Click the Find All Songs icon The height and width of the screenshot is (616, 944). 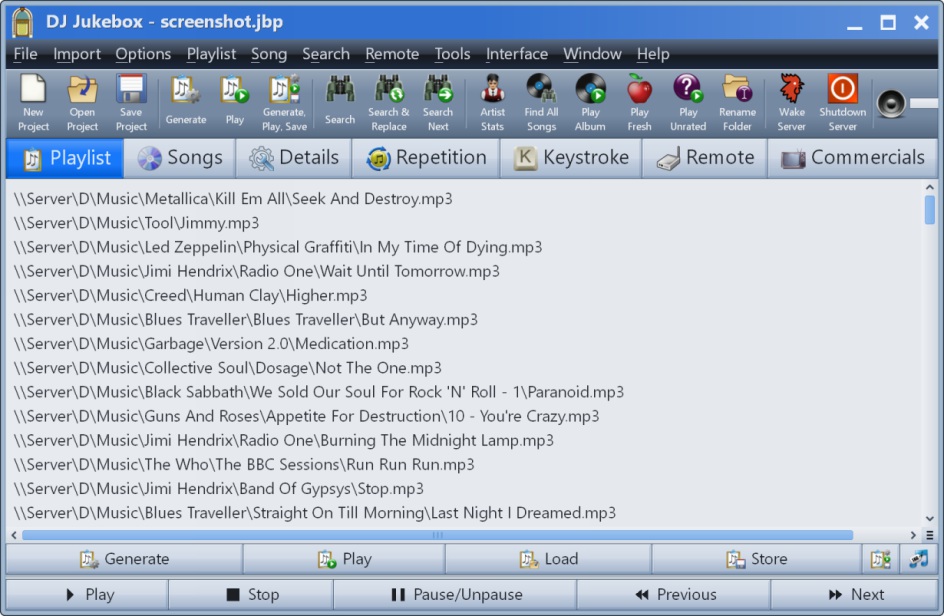point(540,100)
